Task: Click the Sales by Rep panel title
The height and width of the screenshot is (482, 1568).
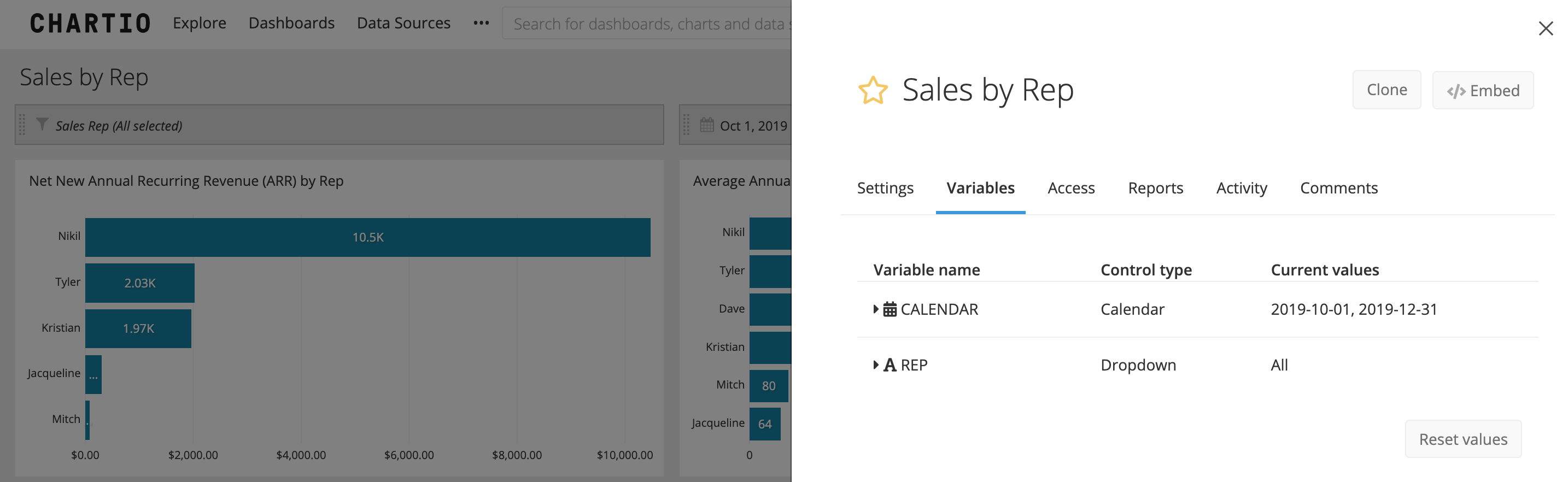Action: point(987,90)
